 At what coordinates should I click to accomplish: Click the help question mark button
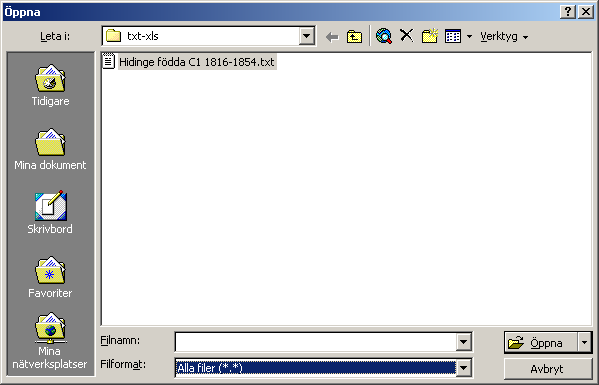coord(568,12)
